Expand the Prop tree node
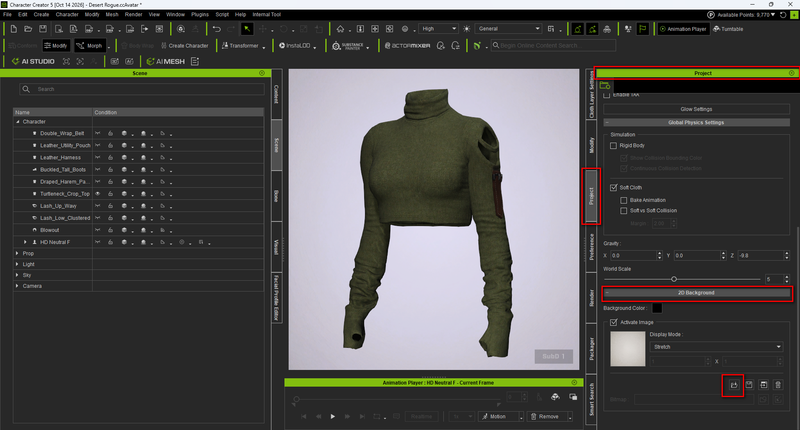Screen dimensions: 800x430 pyautogui.click(x=17, y=254)
